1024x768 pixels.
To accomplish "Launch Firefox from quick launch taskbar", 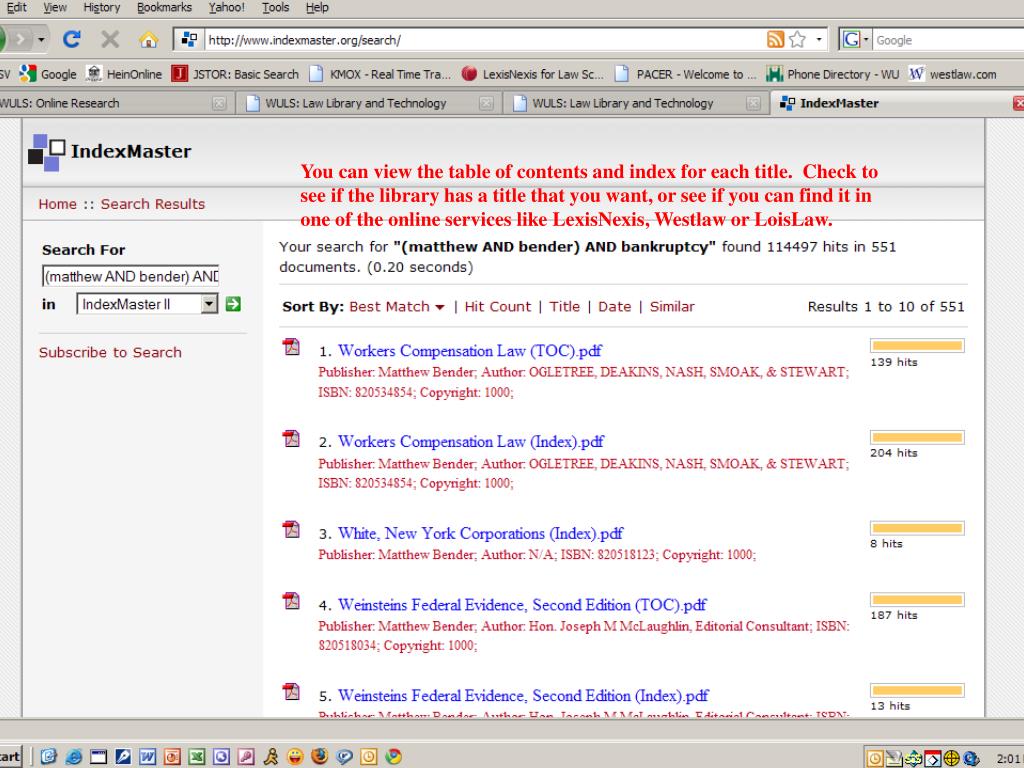I will click(320, 756).
